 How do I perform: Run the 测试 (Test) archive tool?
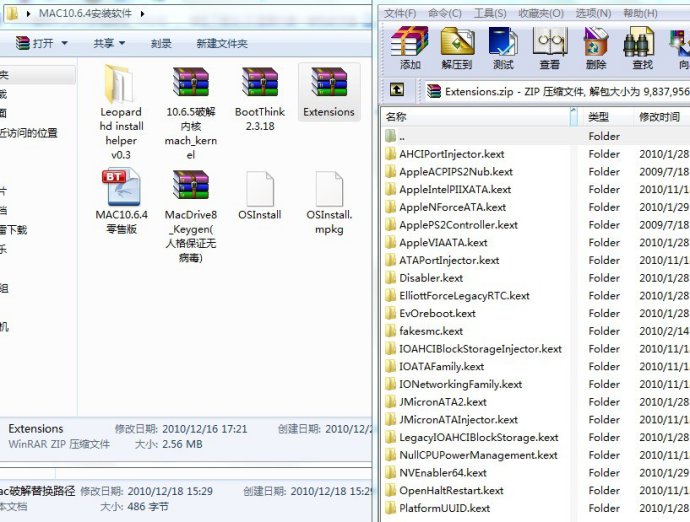click(504, 47)
